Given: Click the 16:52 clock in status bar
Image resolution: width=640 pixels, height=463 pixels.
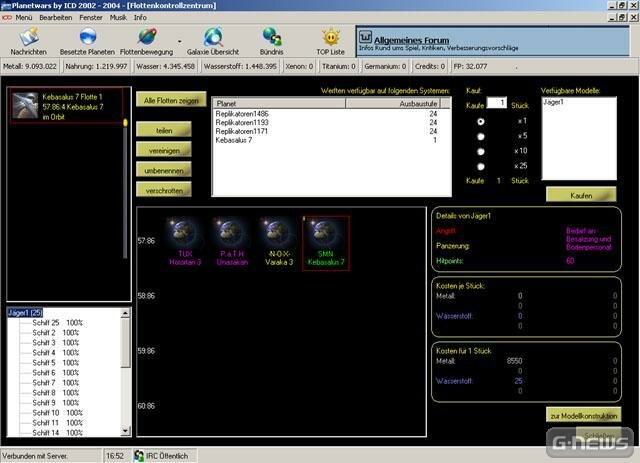Looking at the screenshot, I should click(x=115, y=456).
